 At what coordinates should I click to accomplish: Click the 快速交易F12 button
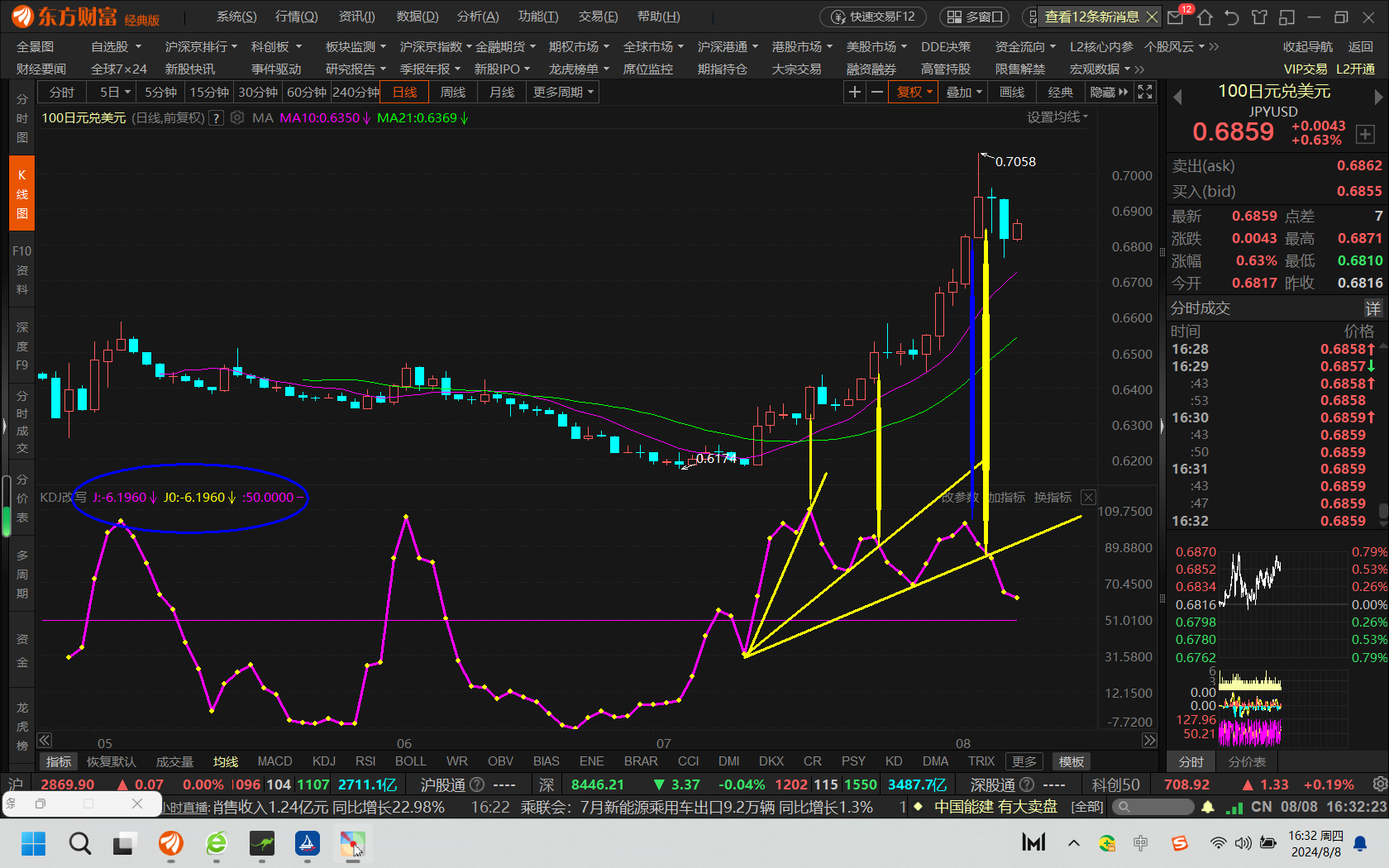[875, 17]
